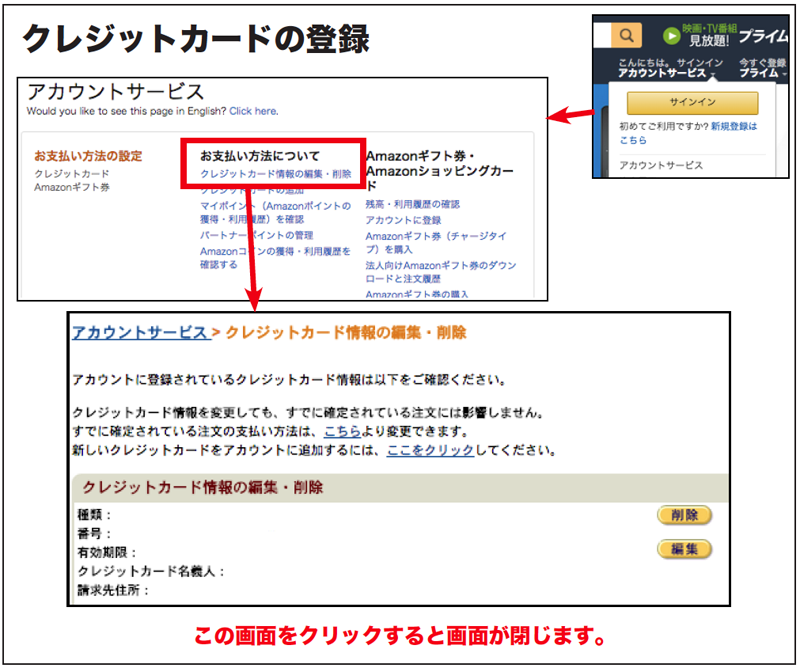
Task: Expand the 今すぐ登録 プライム dropdown
Action: [x=763, y=68]
